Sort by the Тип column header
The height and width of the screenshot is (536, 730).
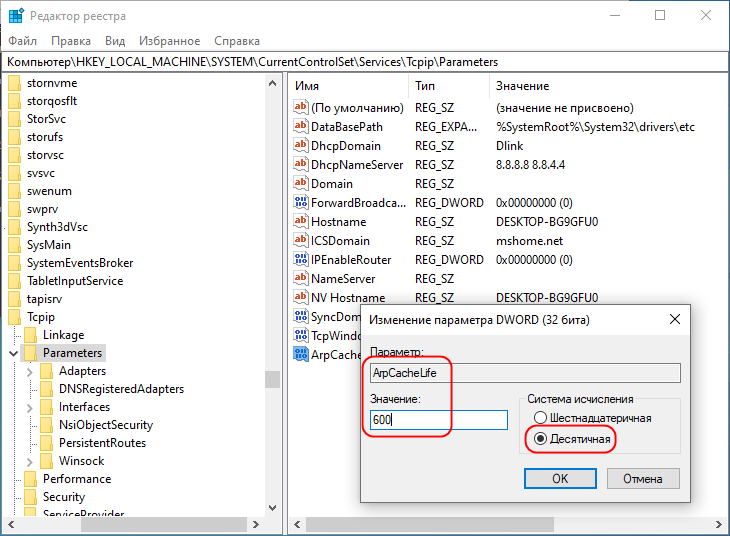[449, 86]
